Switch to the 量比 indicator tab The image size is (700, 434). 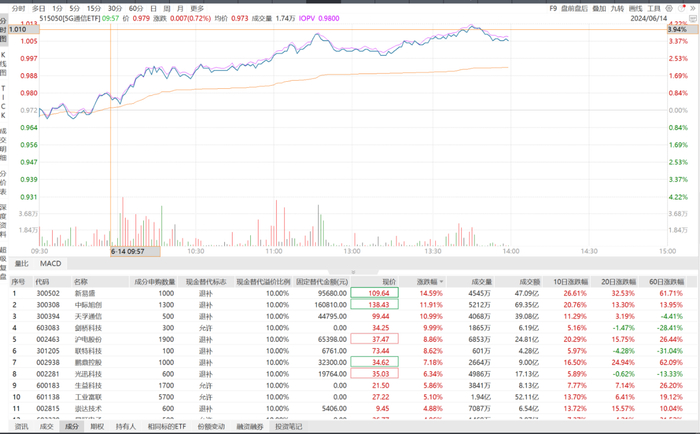point(21,263)
